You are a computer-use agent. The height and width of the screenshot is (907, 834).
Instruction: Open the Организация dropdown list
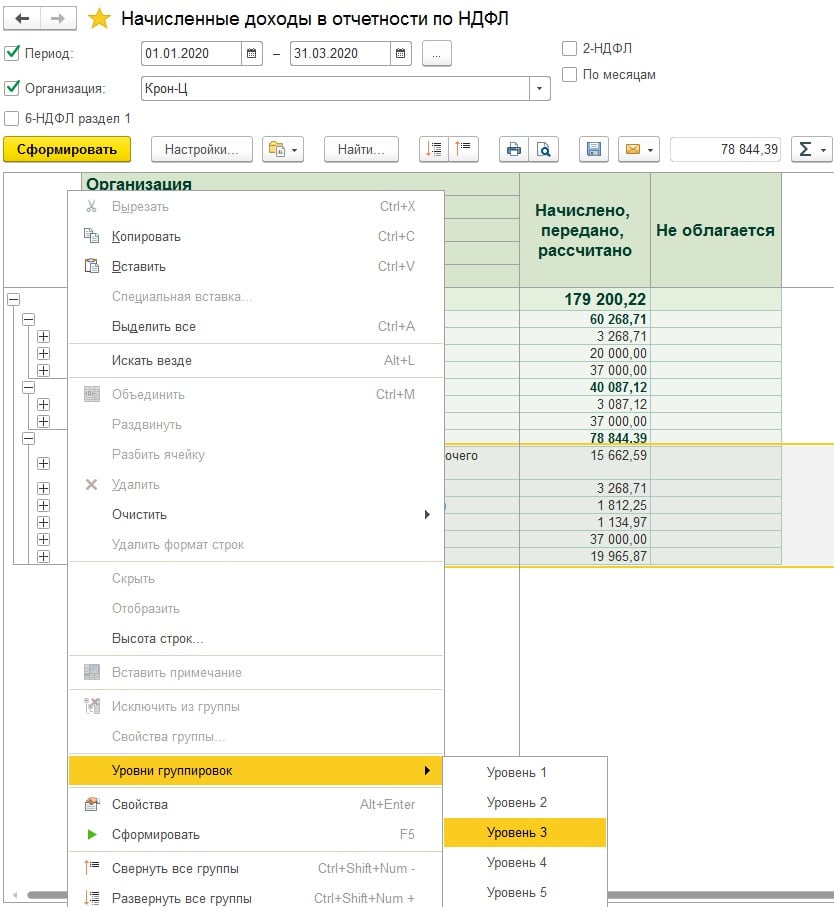[x=540, y=89]
